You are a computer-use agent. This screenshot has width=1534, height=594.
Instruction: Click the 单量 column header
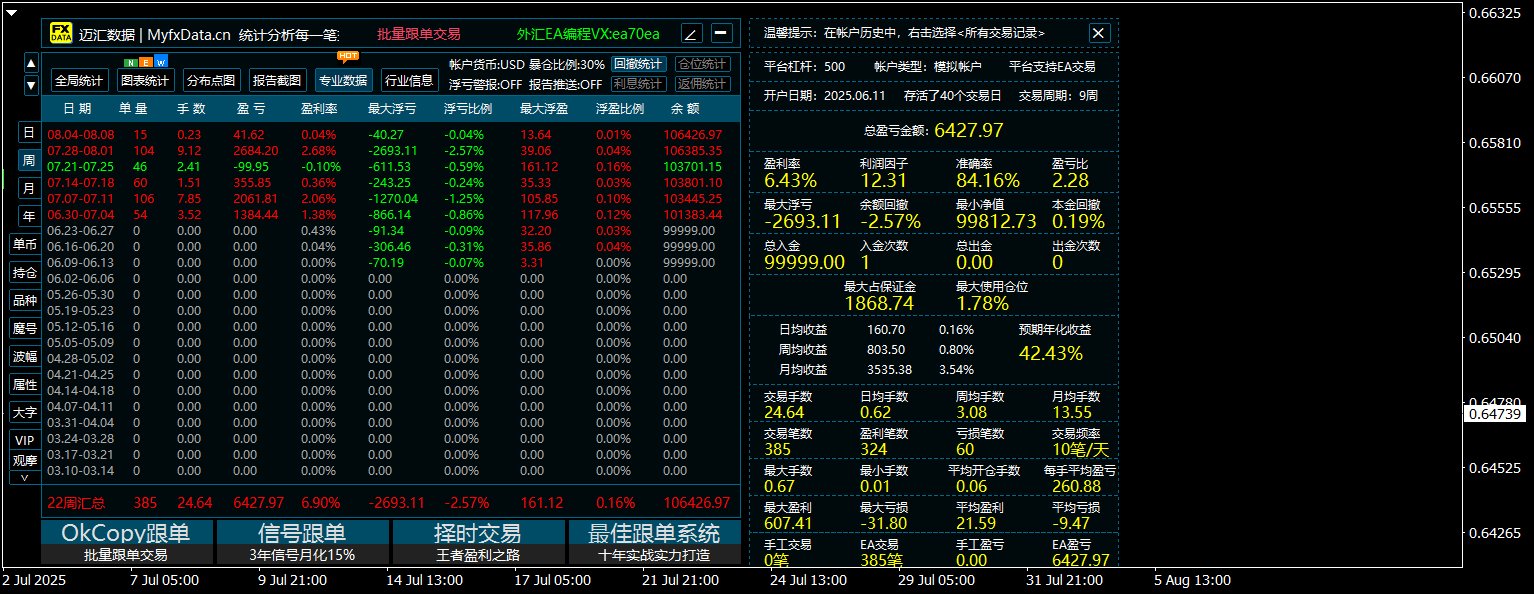[133, 109]
